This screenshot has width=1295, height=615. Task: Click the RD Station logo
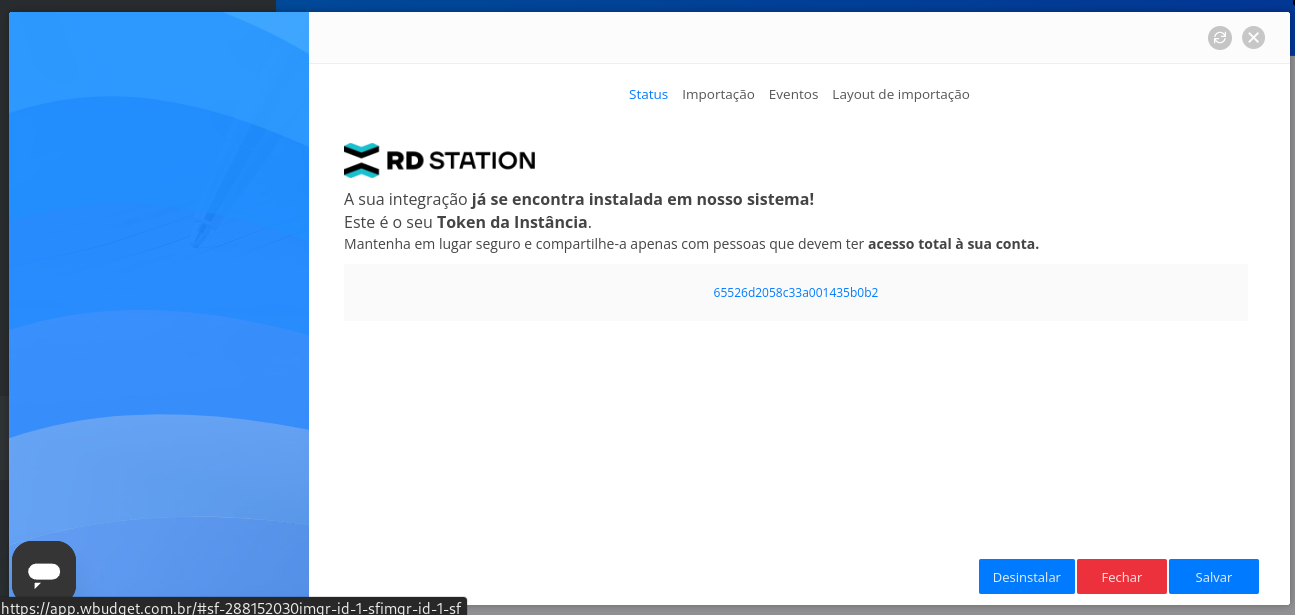pos(360,159)
